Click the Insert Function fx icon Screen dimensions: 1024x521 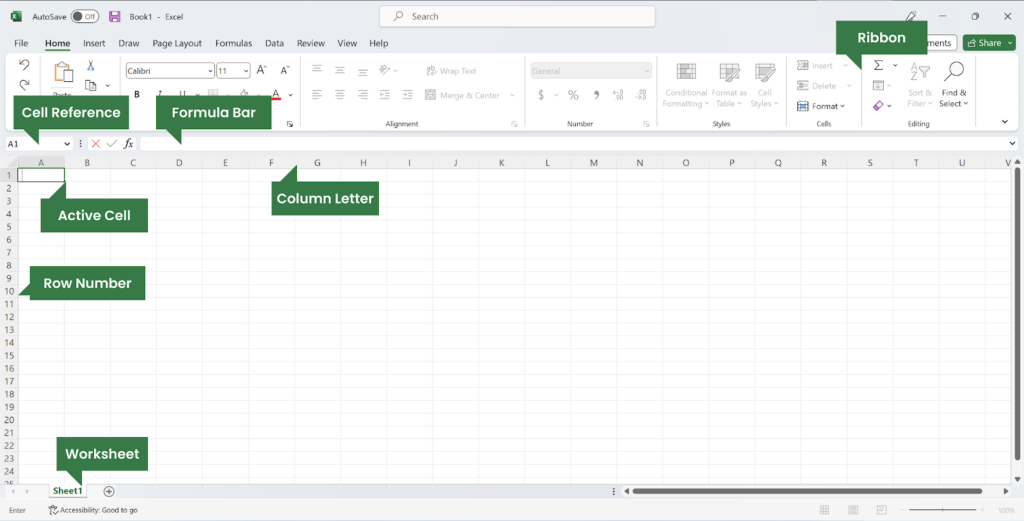[128, 144]
